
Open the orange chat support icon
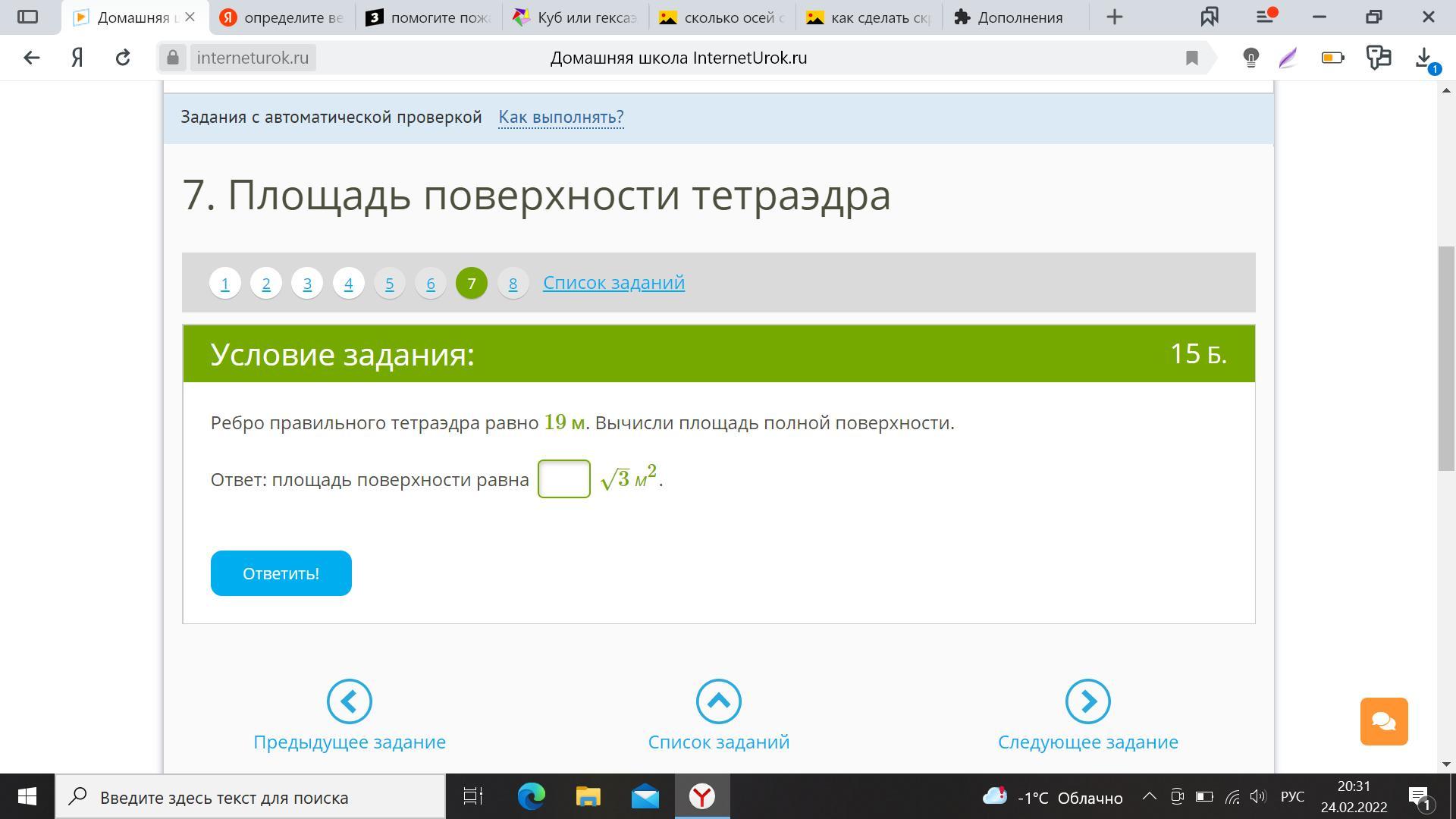tap(1383, 721)
